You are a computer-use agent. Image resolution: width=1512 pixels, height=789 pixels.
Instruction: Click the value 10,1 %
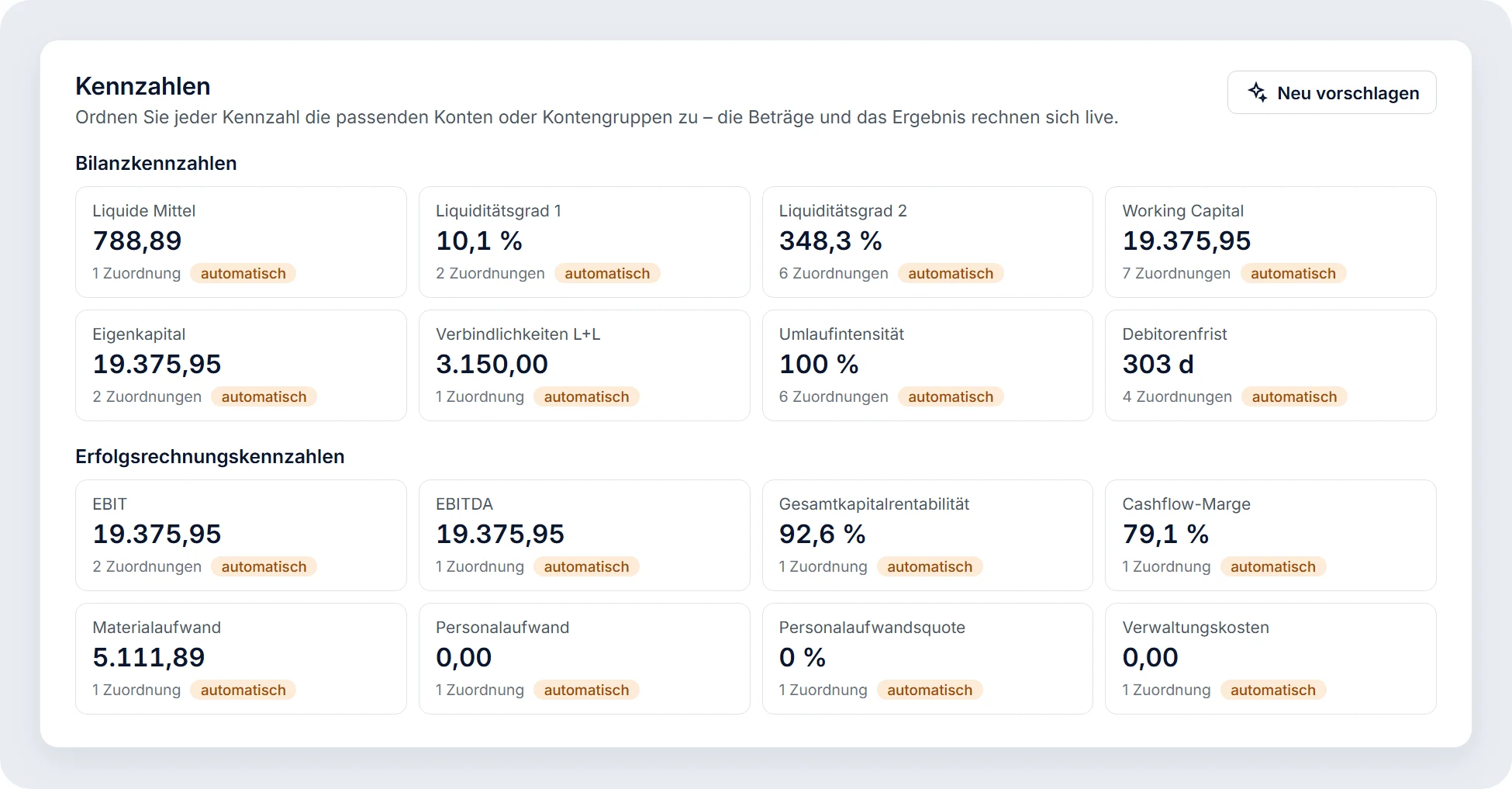click(479, 241)
